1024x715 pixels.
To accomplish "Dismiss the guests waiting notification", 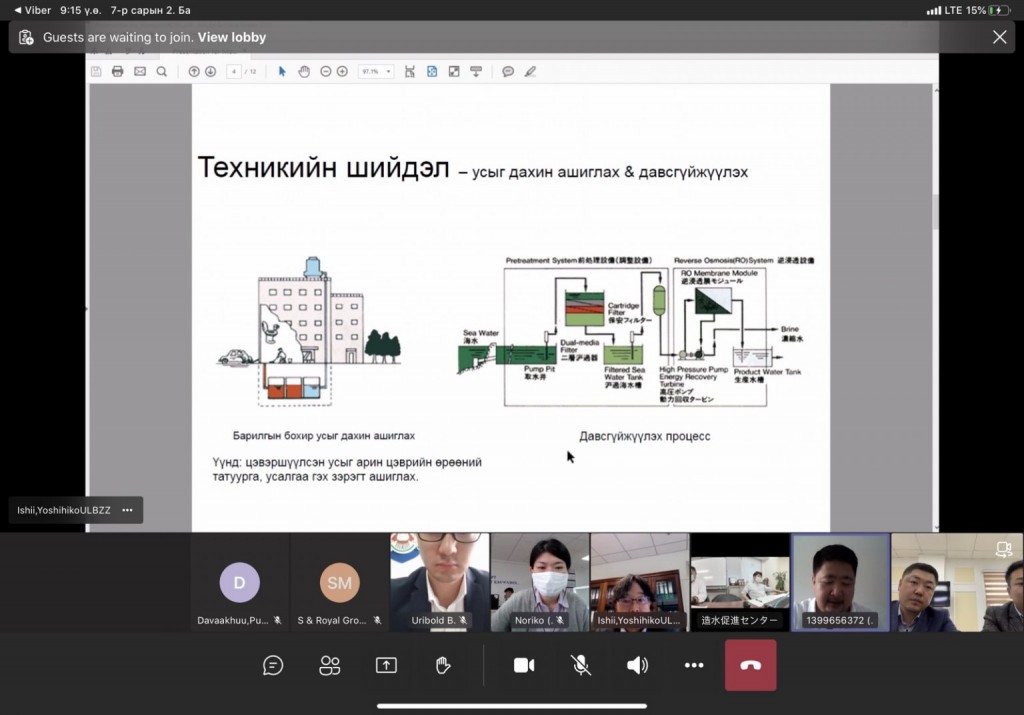I will (x=999, y=37).
